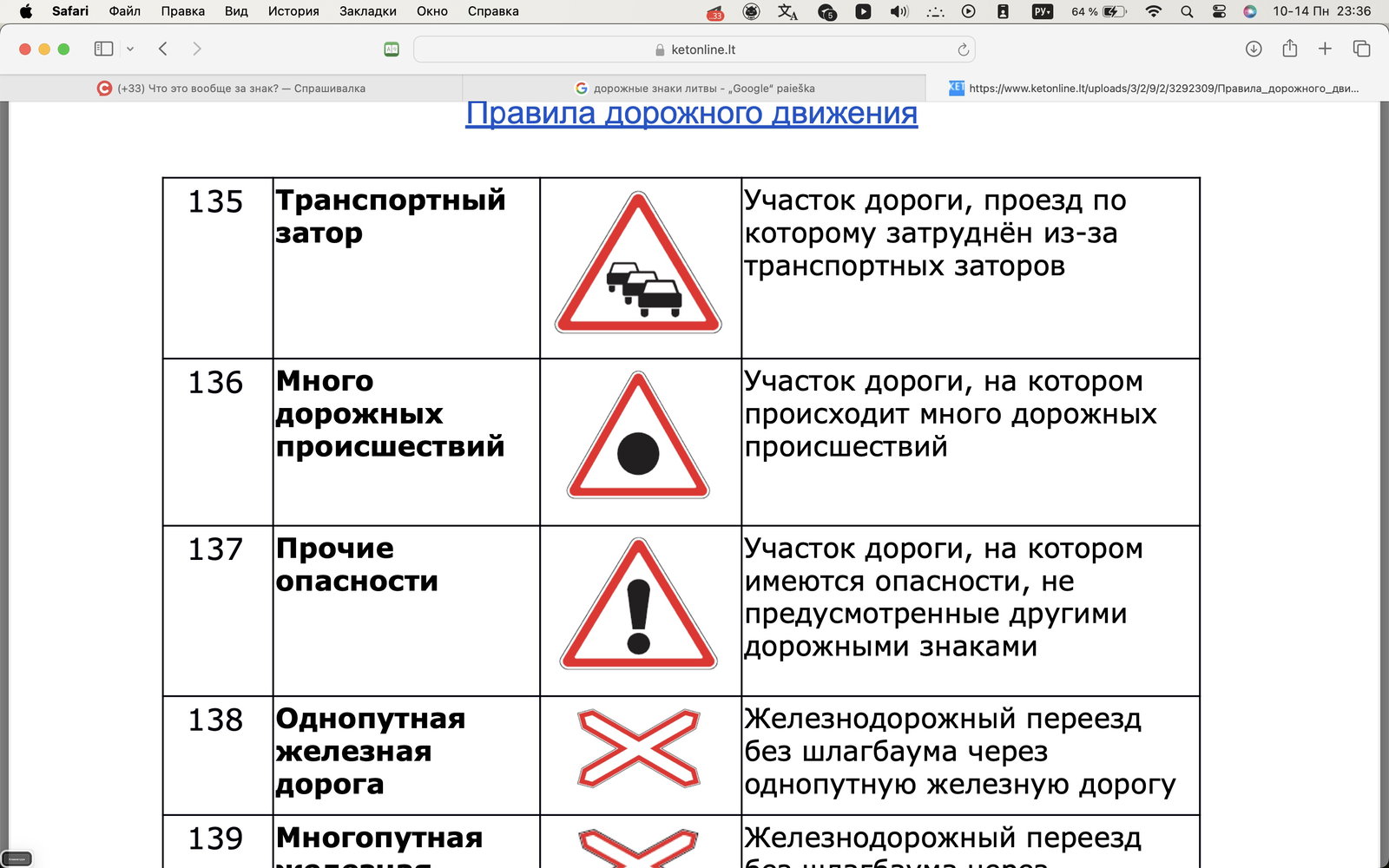Open the Закладки menu
Viewport: 1389px width, 868px height.
368,11
